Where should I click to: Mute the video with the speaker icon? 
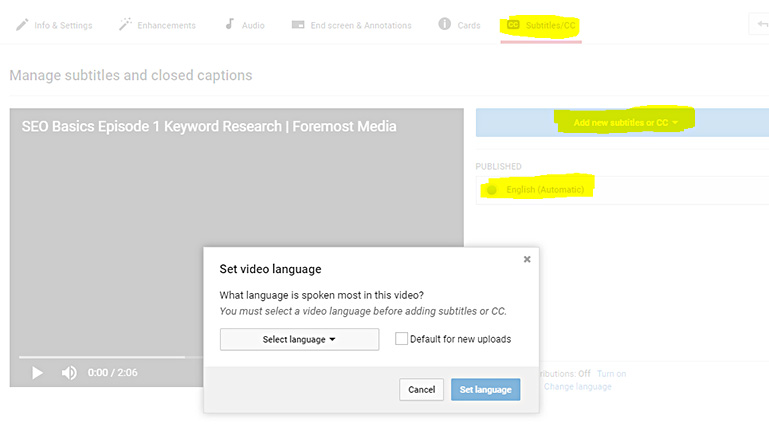pyautogui.click(x=69, y=373)
